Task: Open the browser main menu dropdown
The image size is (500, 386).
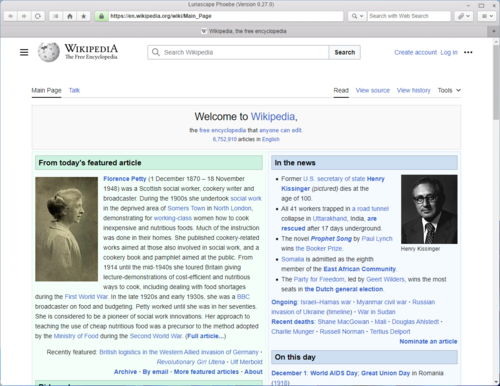Action: point(487,16)
